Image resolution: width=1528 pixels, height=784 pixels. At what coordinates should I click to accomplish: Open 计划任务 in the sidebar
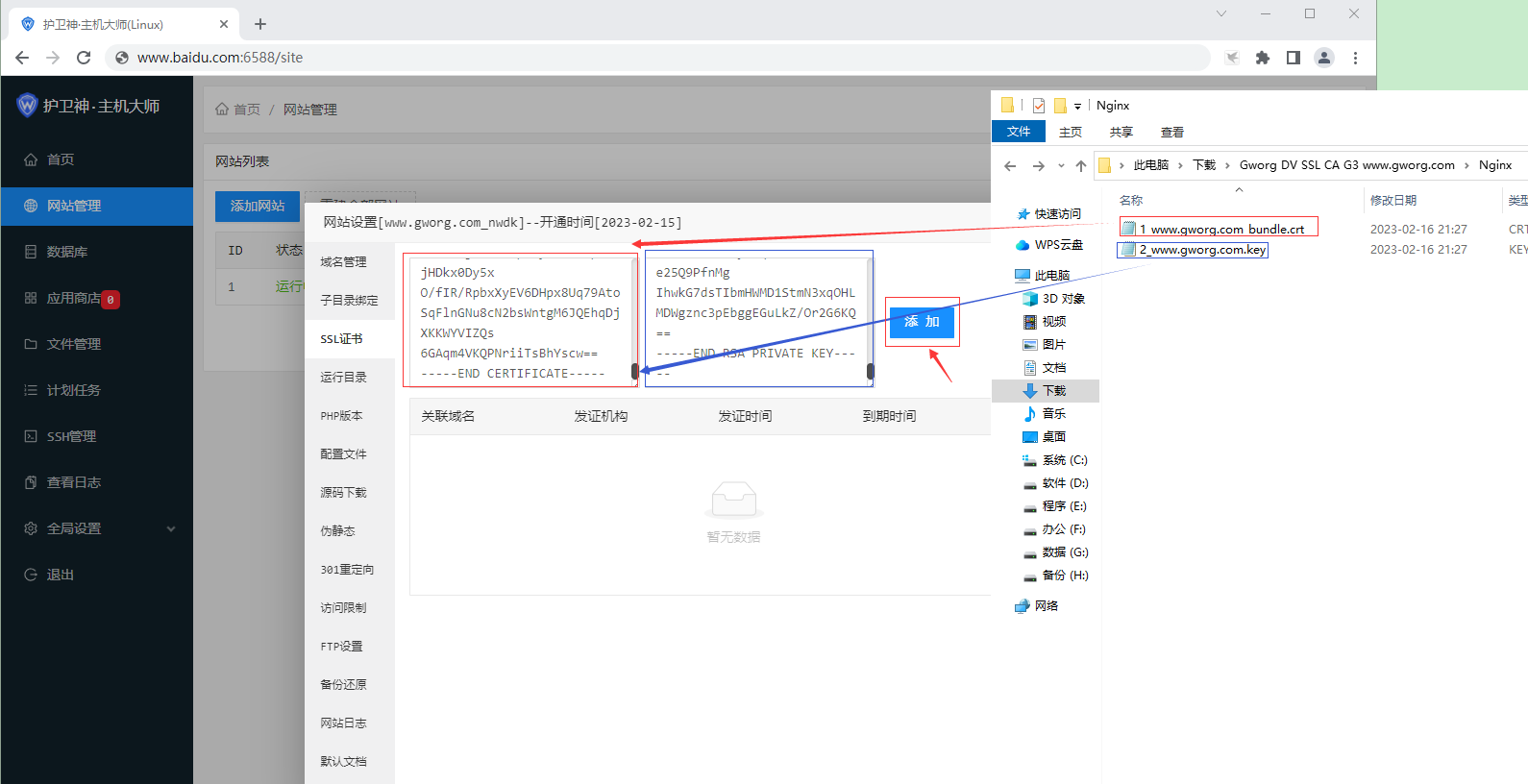[x=96, y=390]
